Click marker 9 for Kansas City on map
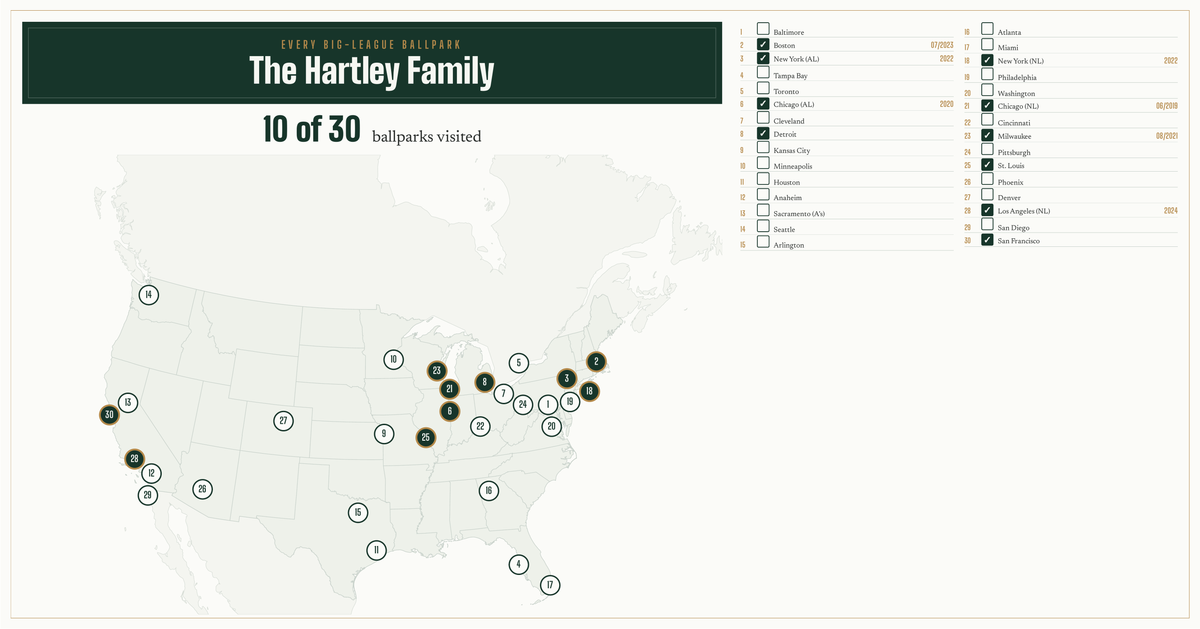The height and width of the screenshot is (629, 1200). [x=383, y=434]
